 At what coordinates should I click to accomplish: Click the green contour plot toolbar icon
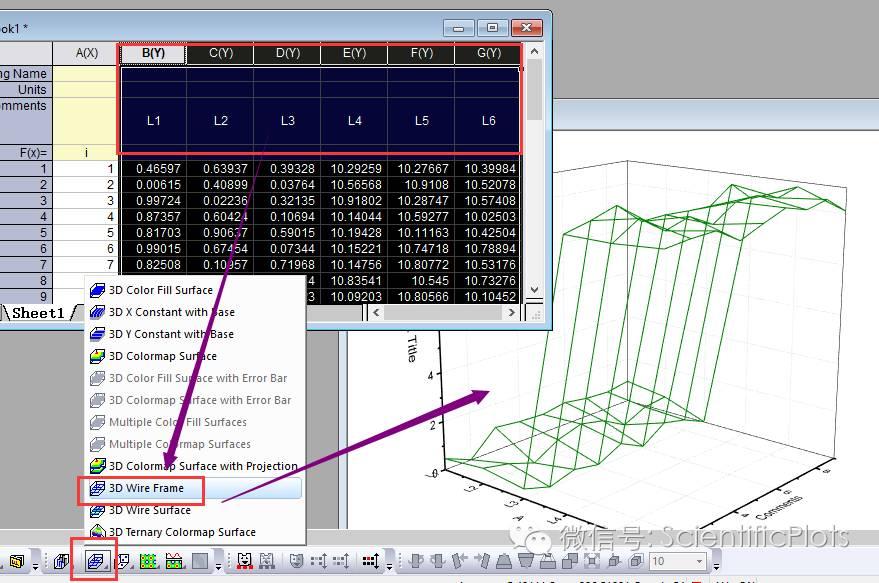coord(150,561)
